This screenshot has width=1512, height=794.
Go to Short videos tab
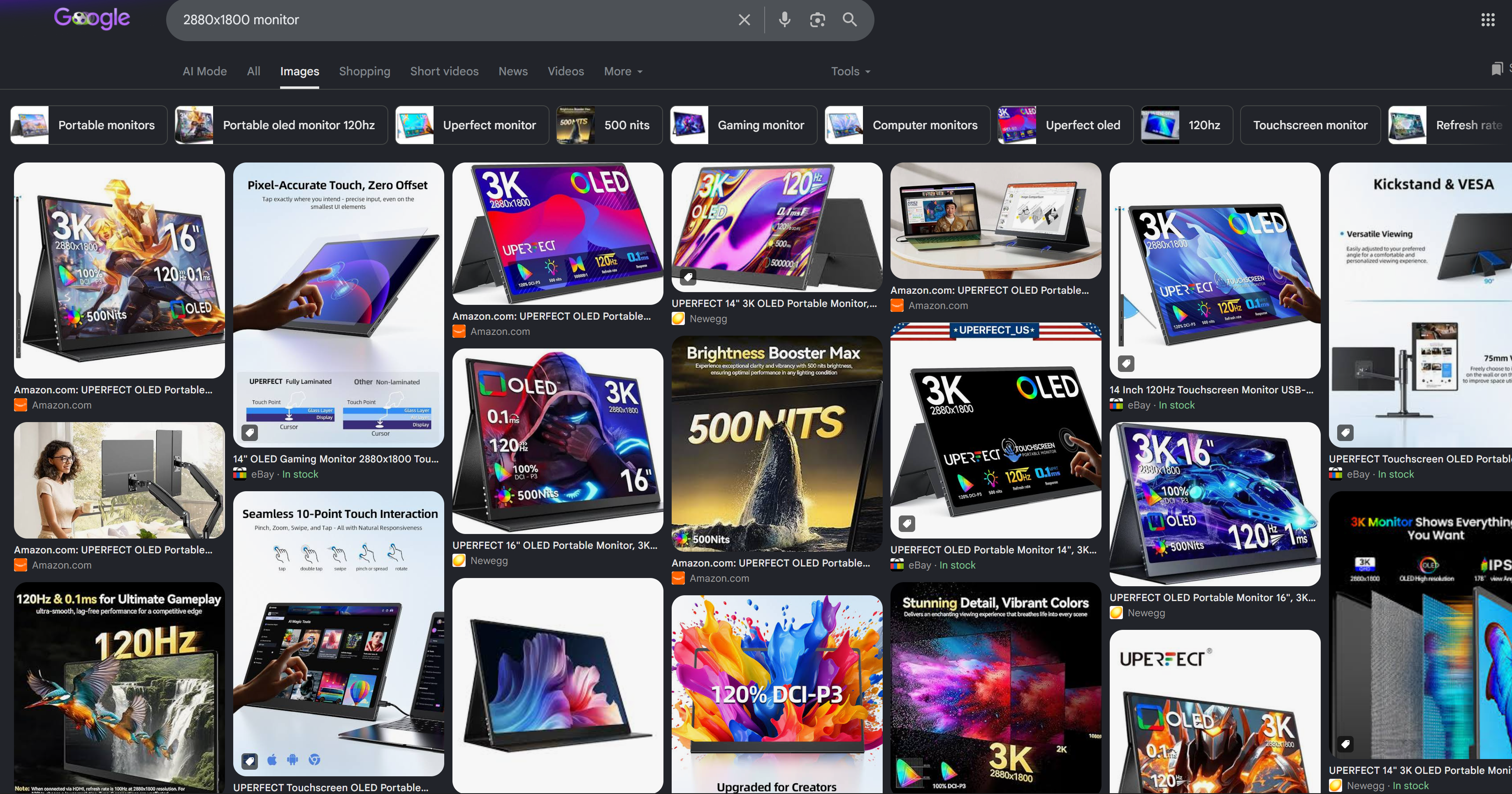tap(444, 72)
